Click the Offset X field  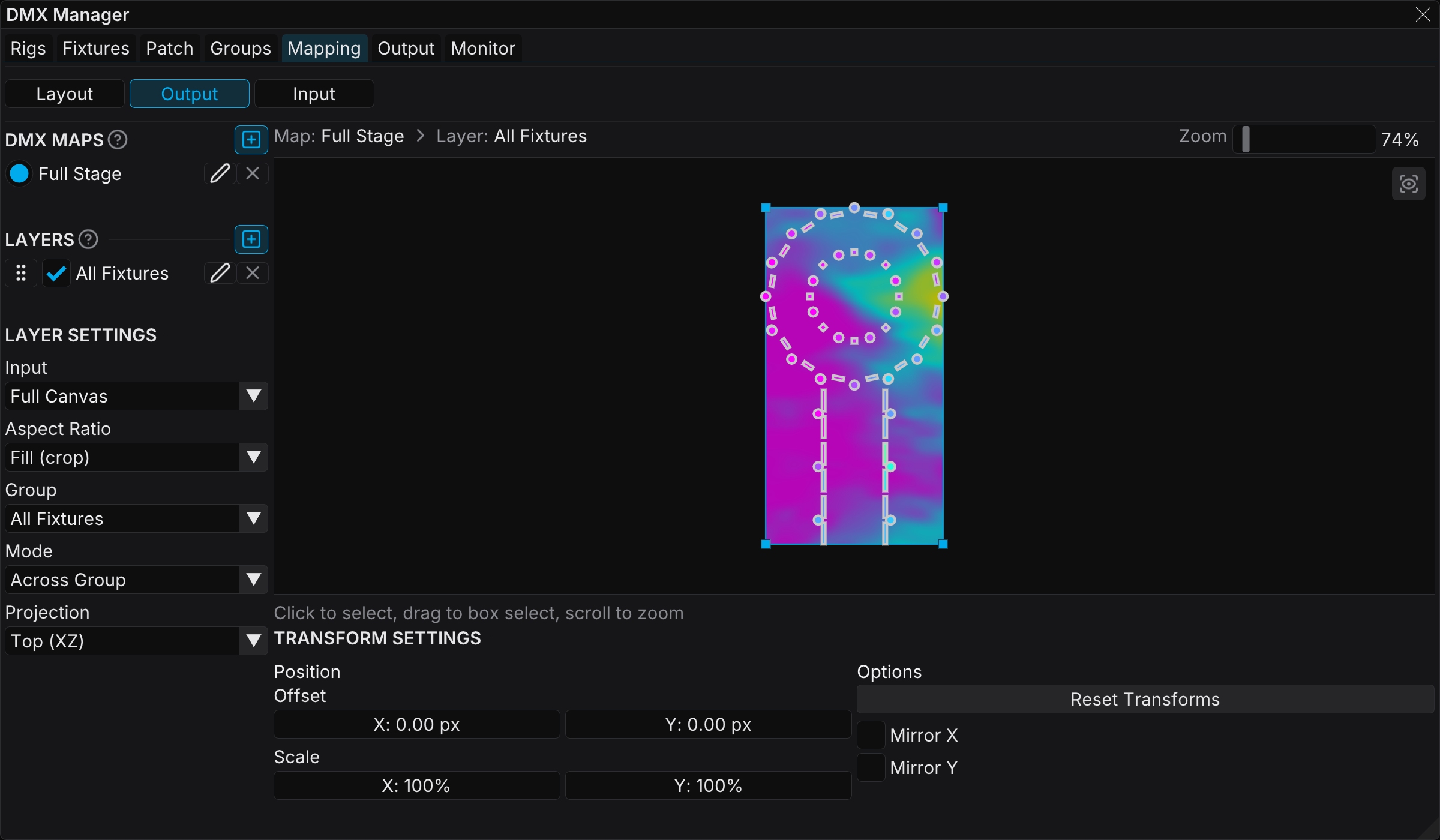pos(416,724)
